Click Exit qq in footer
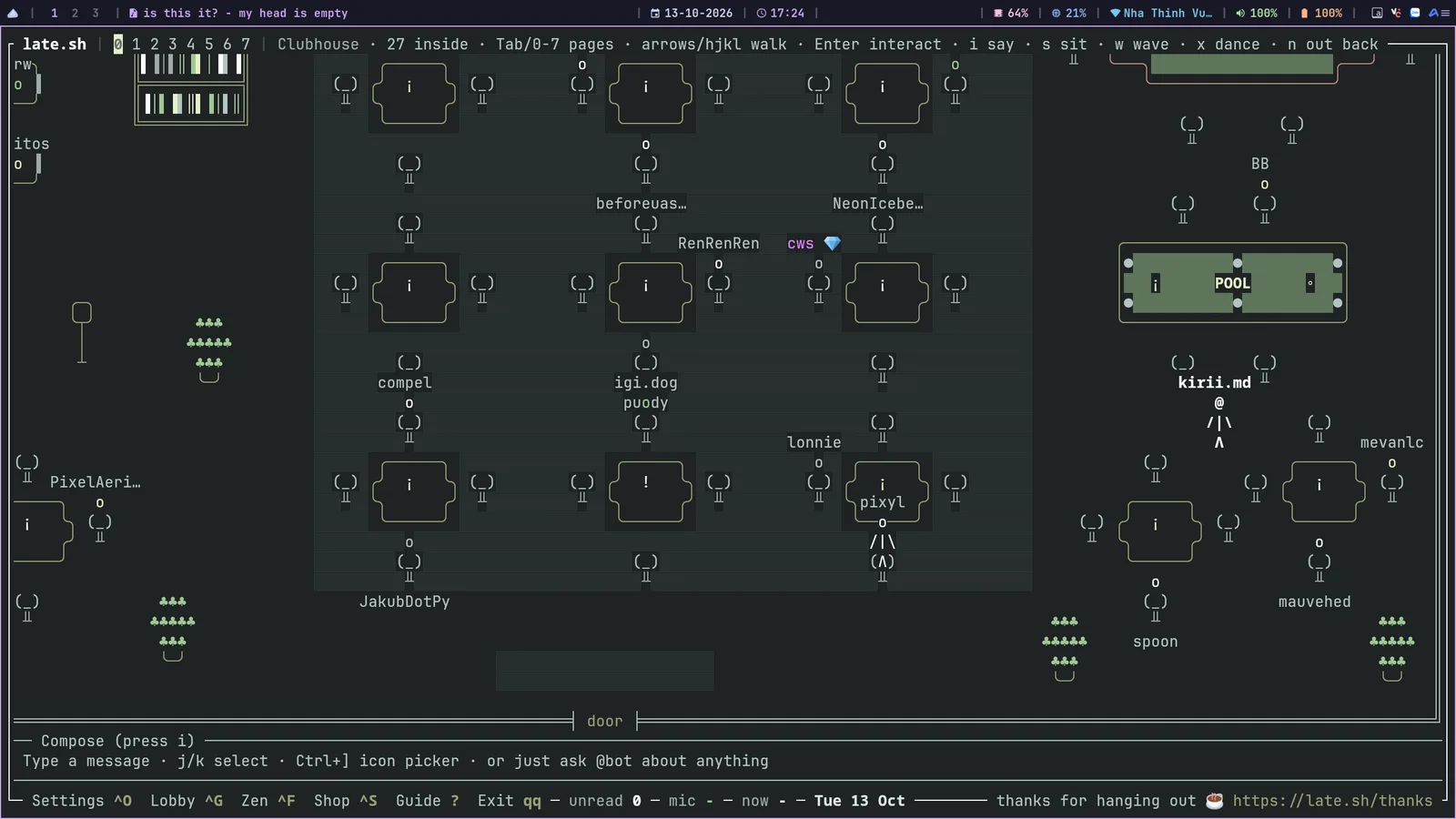Image resolution: width=1456 pixels, height=819 pixels. click(x=510, y=801)
